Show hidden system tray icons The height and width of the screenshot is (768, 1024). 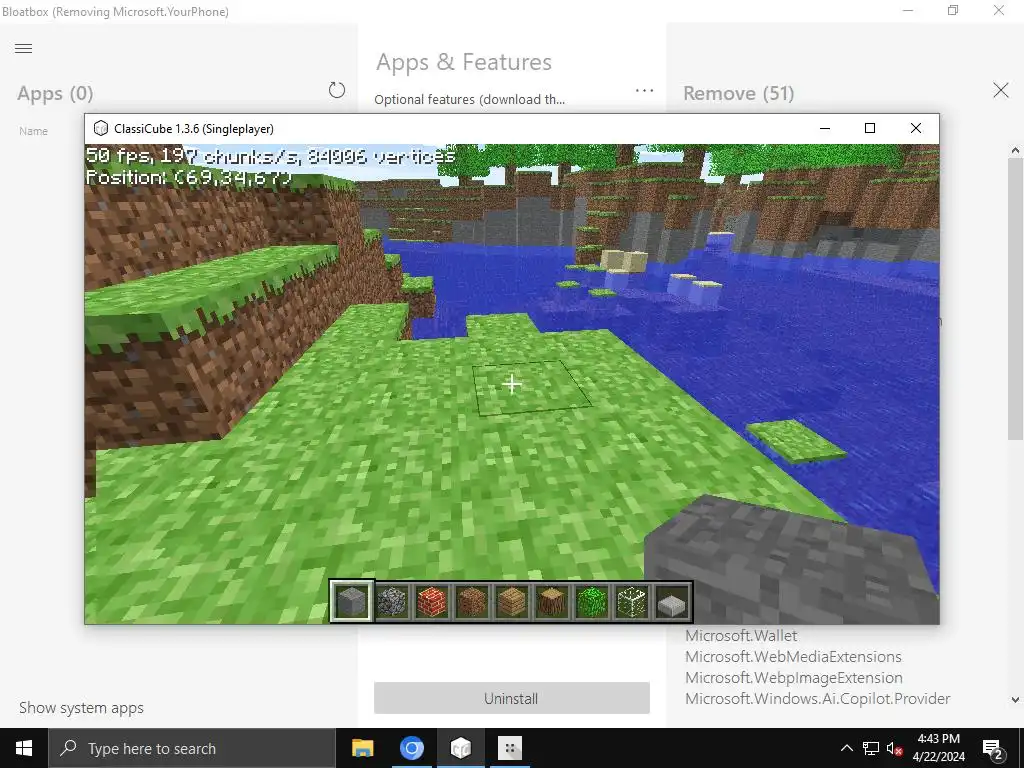(846, 748)
